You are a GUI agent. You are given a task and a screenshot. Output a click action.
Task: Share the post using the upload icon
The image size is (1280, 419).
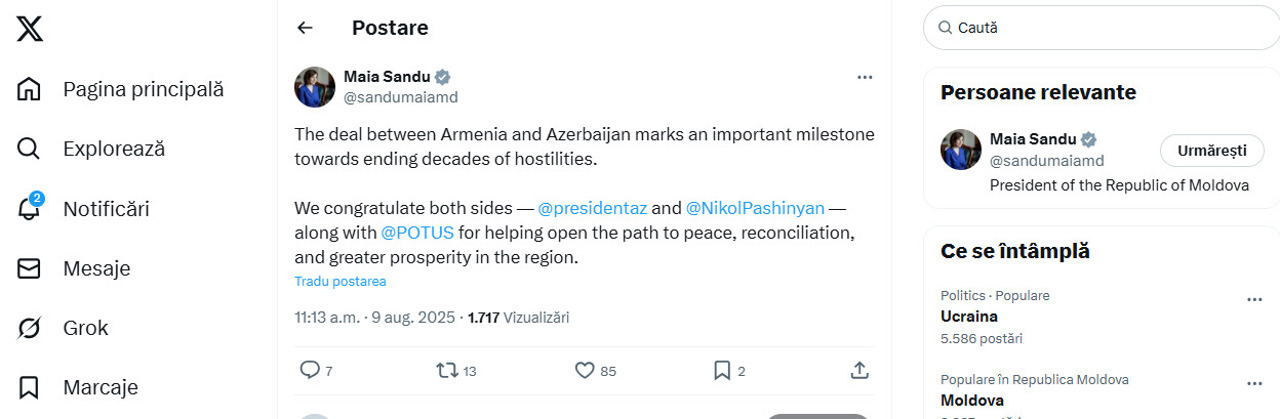point(859,370)
